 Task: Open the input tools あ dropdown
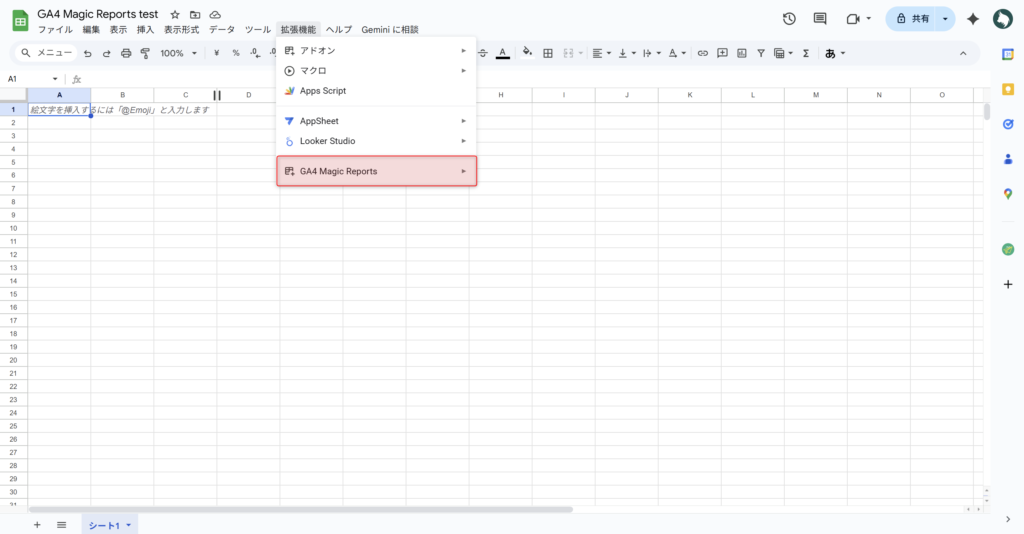pos(835,54)
